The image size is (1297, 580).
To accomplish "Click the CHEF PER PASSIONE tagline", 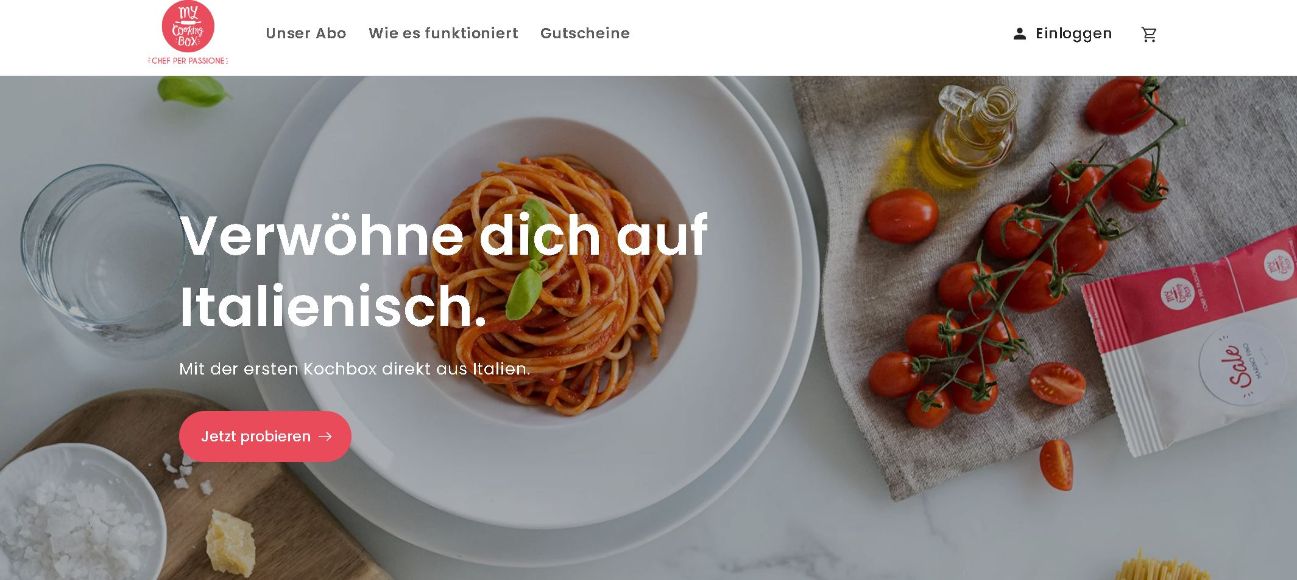I will [188, 61].
